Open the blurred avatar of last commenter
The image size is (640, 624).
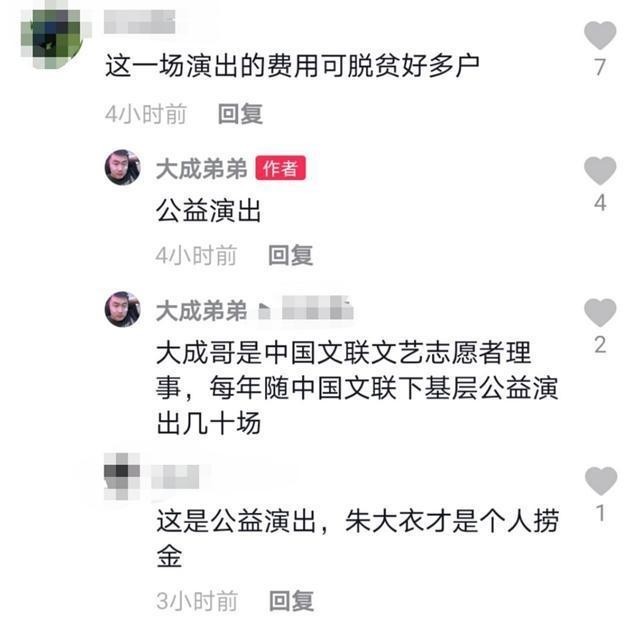pyautogui.click(x=122, y=476)
